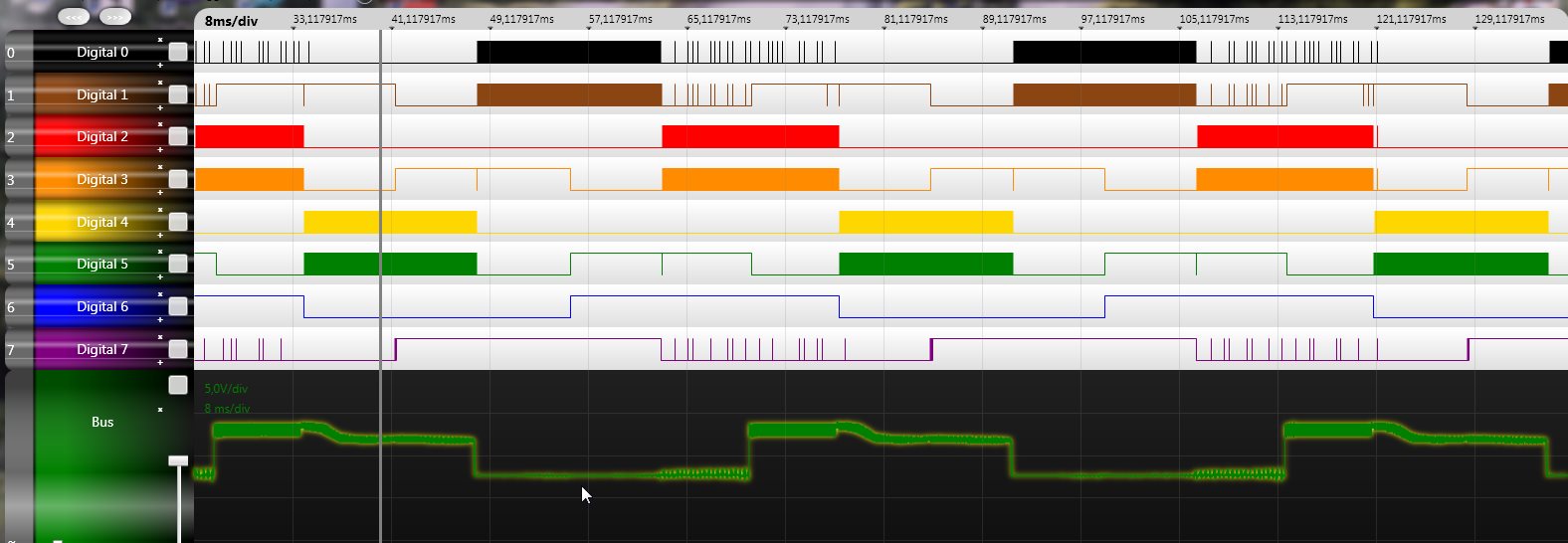
Task: Select the Digital 6 channel label
Action: [102, 306]
